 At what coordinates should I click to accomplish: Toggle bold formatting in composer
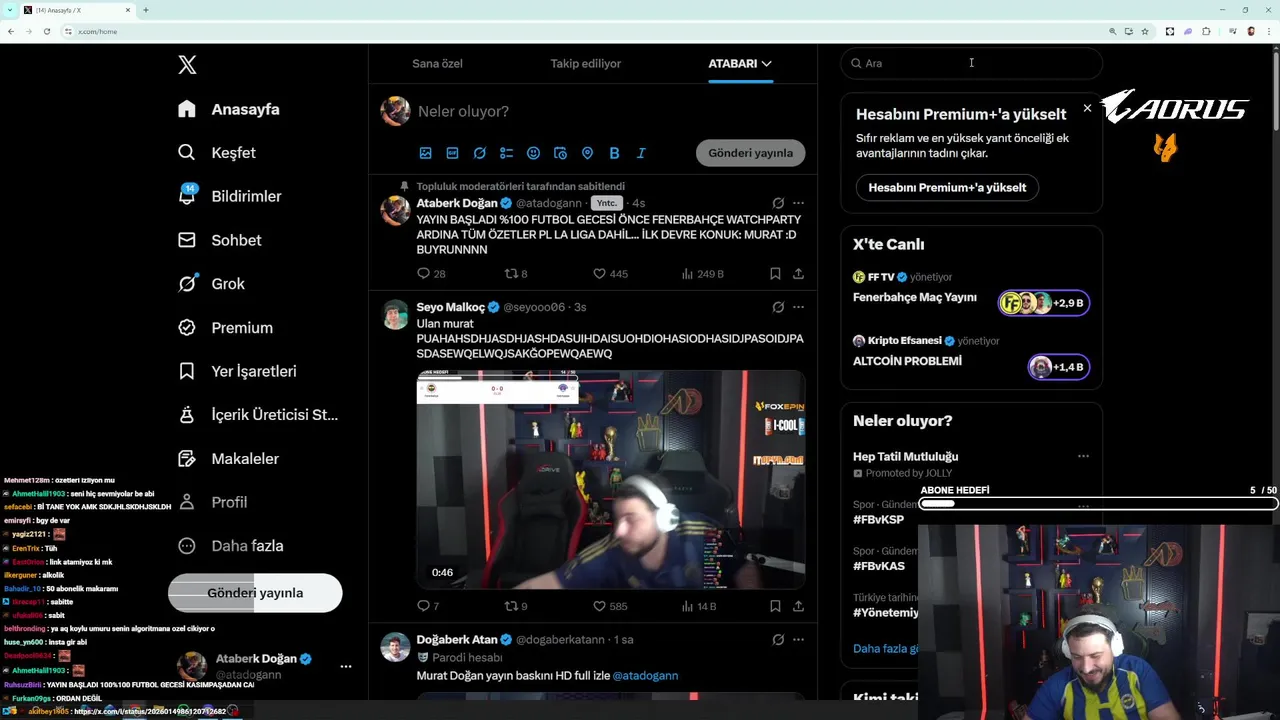coord(614,153)
